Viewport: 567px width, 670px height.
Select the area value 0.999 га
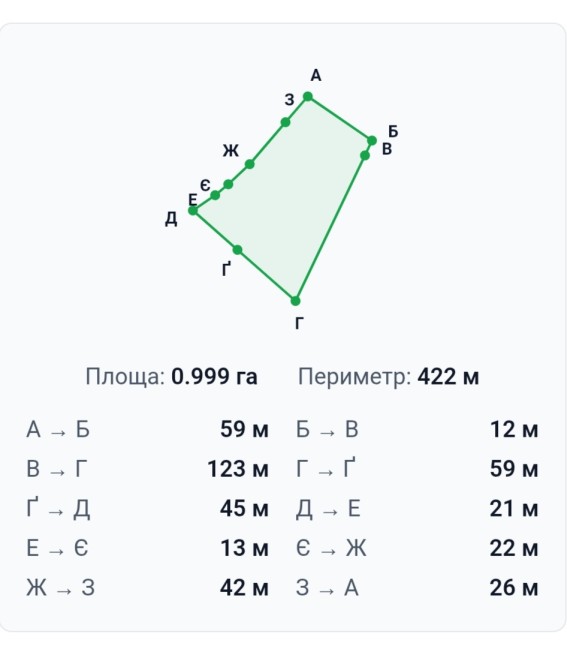tap(214, 377)
